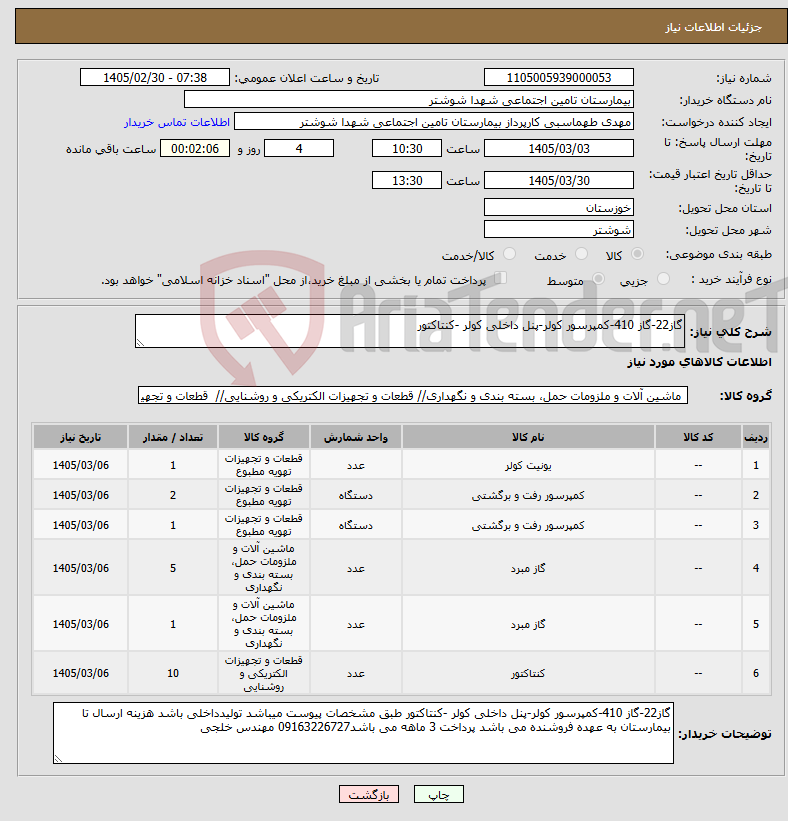Screen dimensions: 788x821
Task: Open the اطلاعات تماس خریدار link
Action: pyautogui.click(x=176, y=122)
